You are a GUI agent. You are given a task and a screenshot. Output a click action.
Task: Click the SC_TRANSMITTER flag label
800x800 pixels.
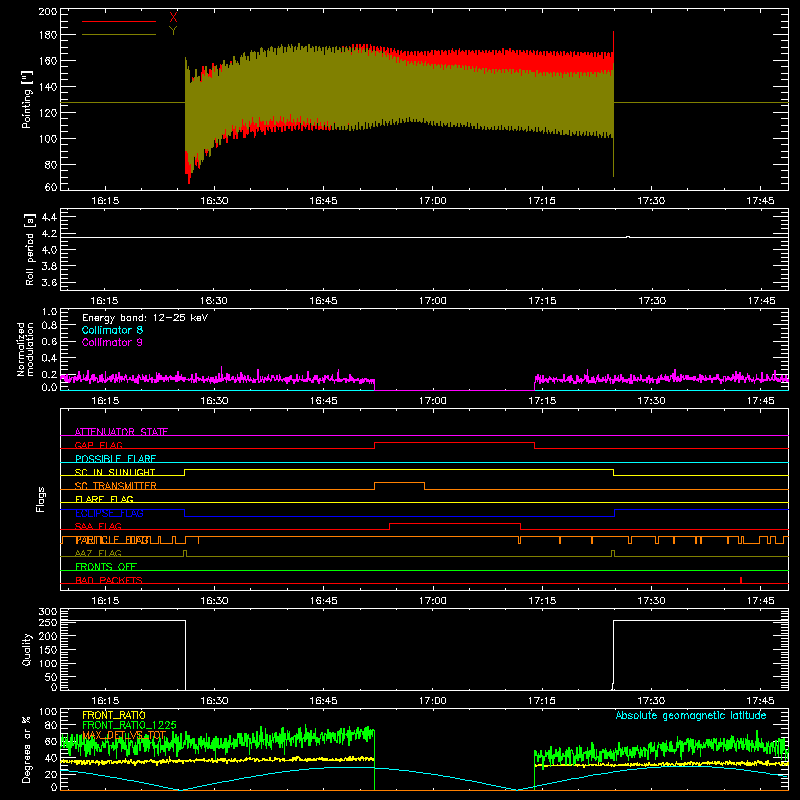point(115,486)
